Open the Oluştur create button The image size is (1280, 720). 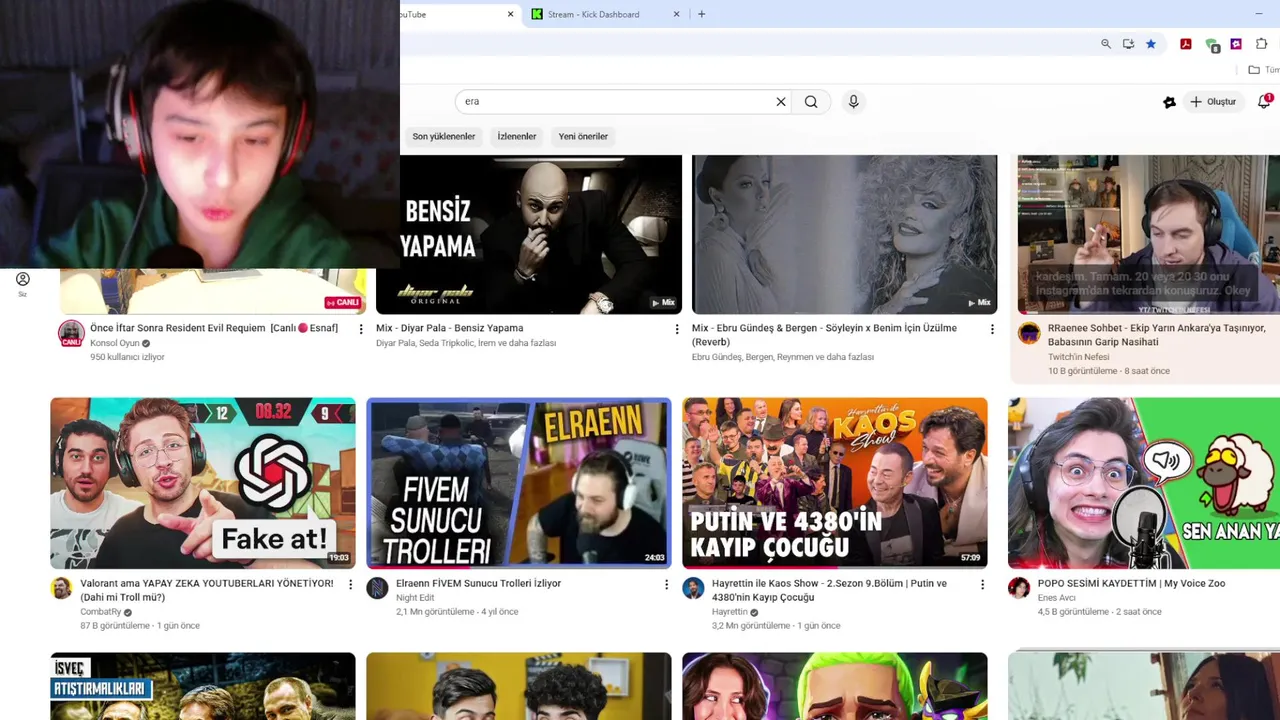pyautogui.click(x=1213, y=102)
